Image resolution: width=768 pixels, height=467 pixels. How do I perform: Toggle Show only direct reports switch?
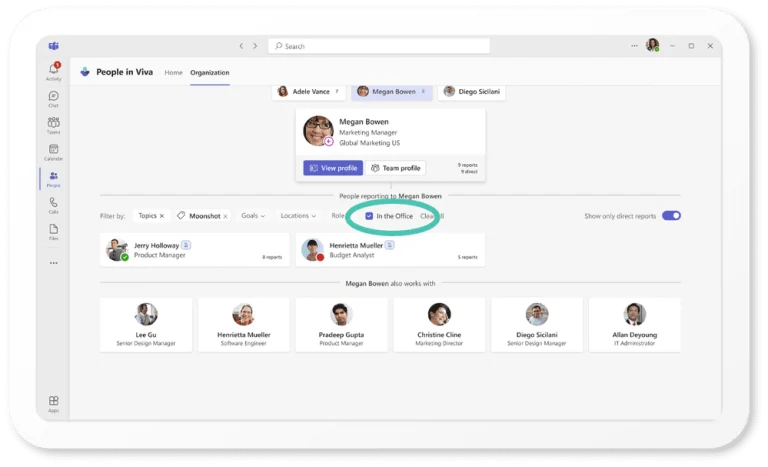(x=671, y=215)
